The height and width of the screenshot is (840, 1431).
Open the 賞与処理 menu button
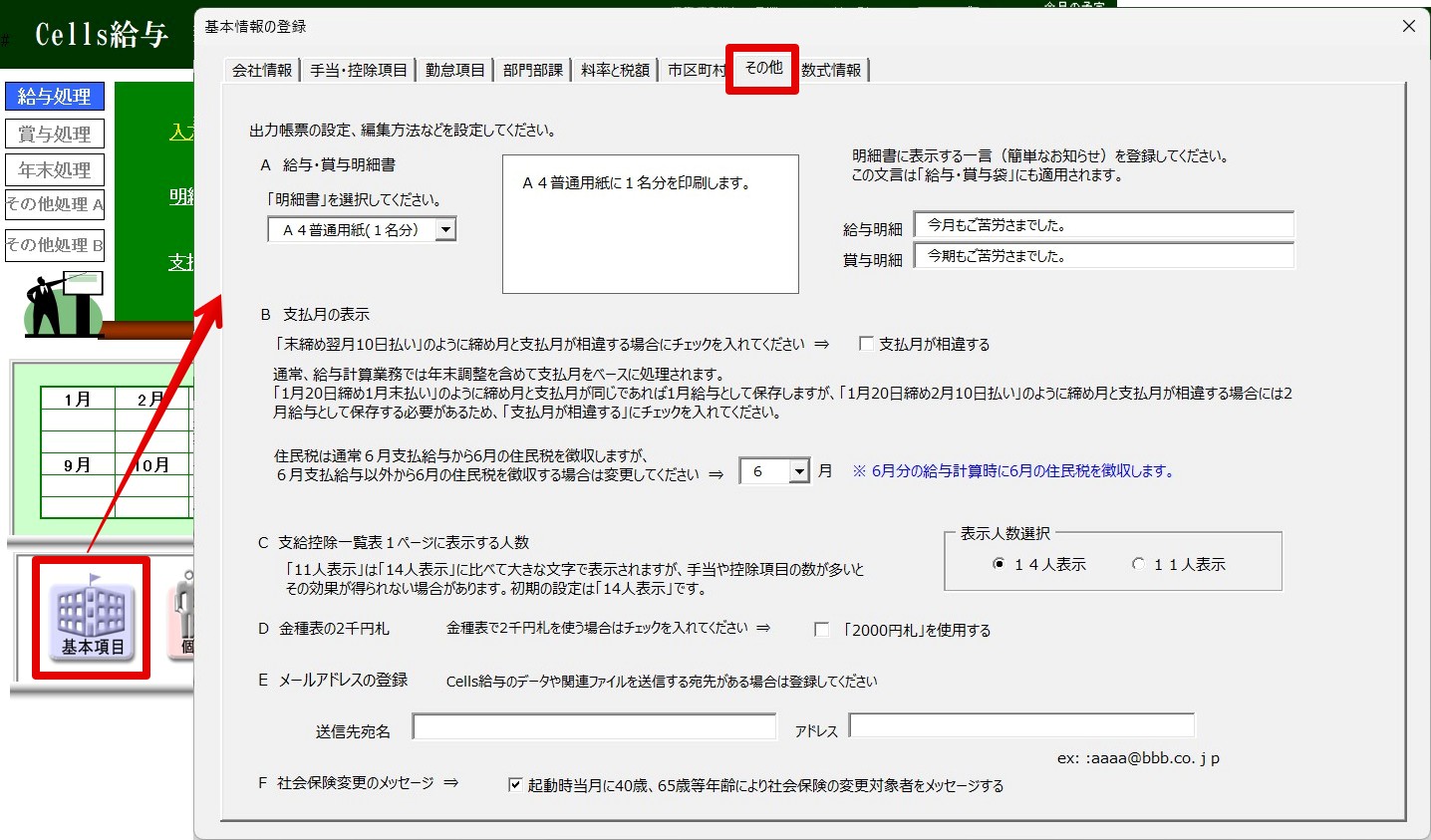pos(55,134)
